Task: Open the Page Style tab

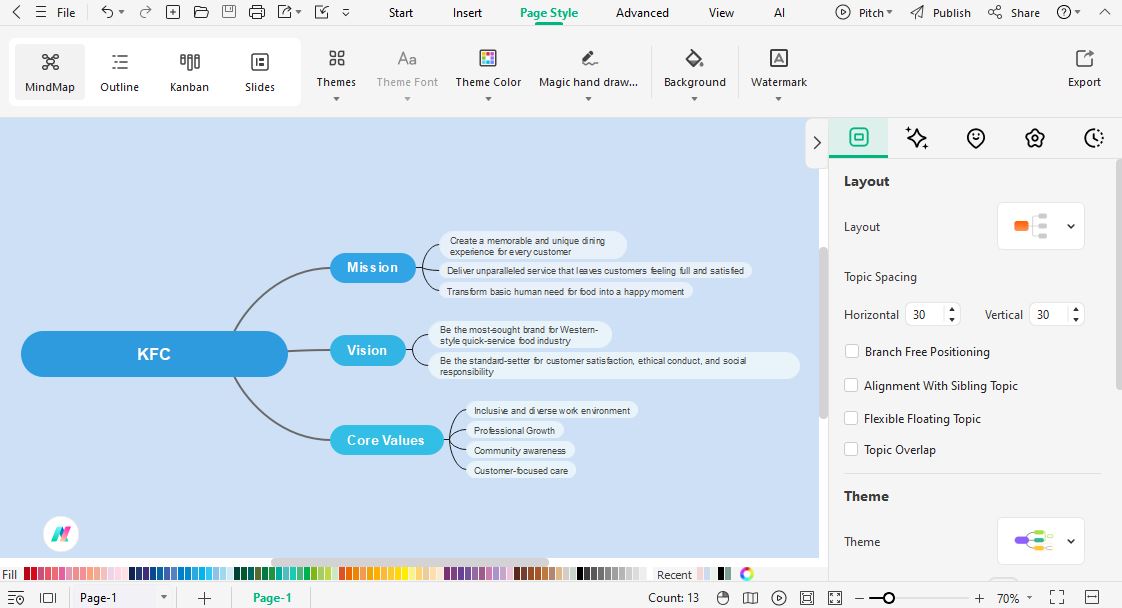Action: (x=549, y=13)
